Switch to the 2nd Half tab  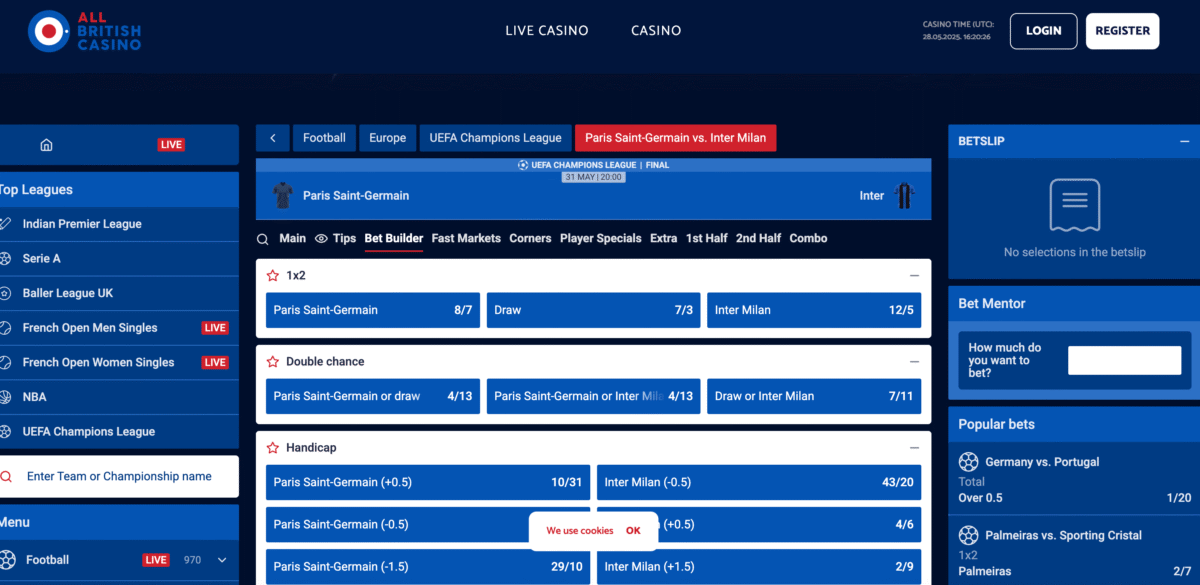759,239
